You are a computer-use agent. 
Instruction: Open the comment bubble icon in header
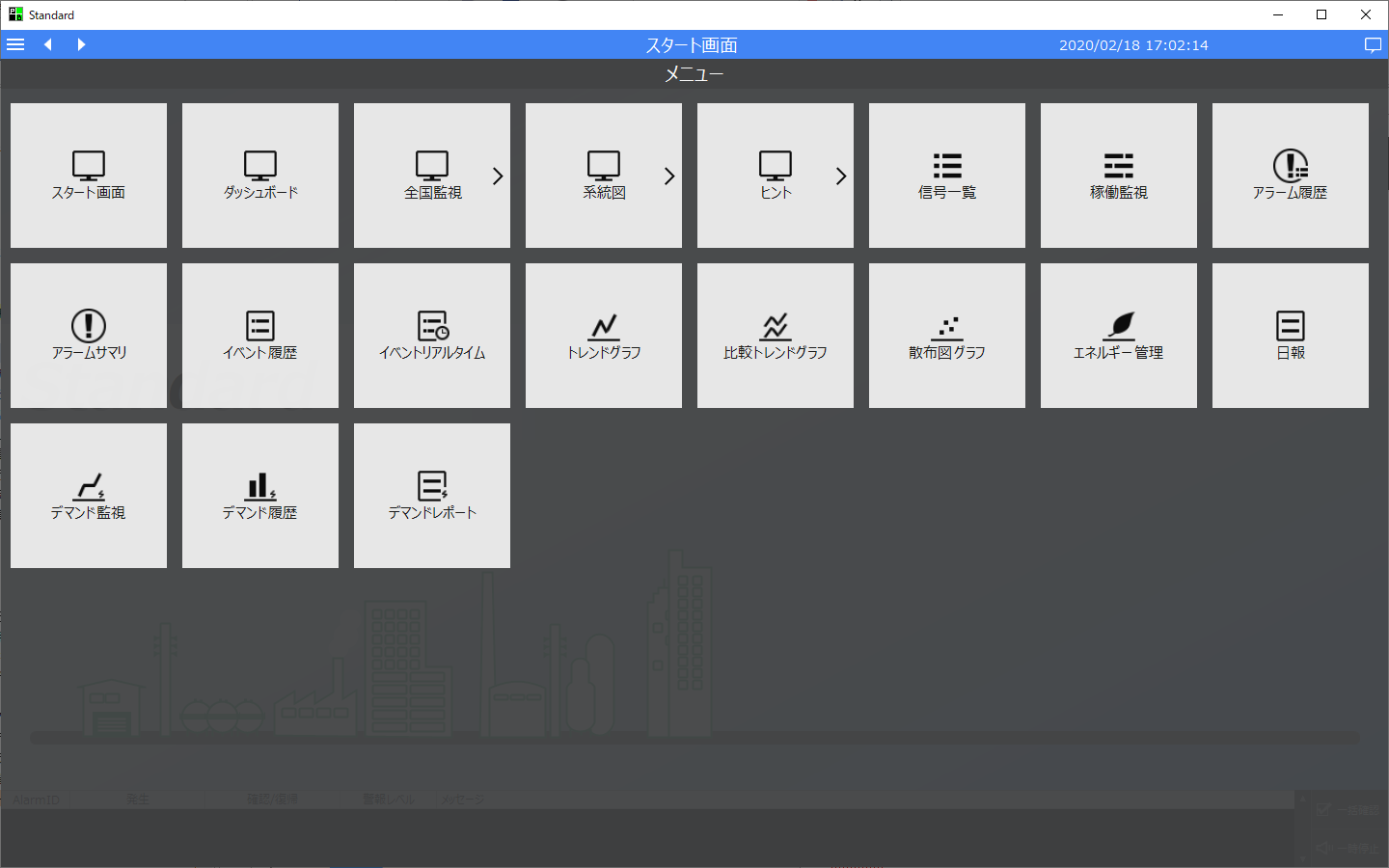[x=1373, y=45]
